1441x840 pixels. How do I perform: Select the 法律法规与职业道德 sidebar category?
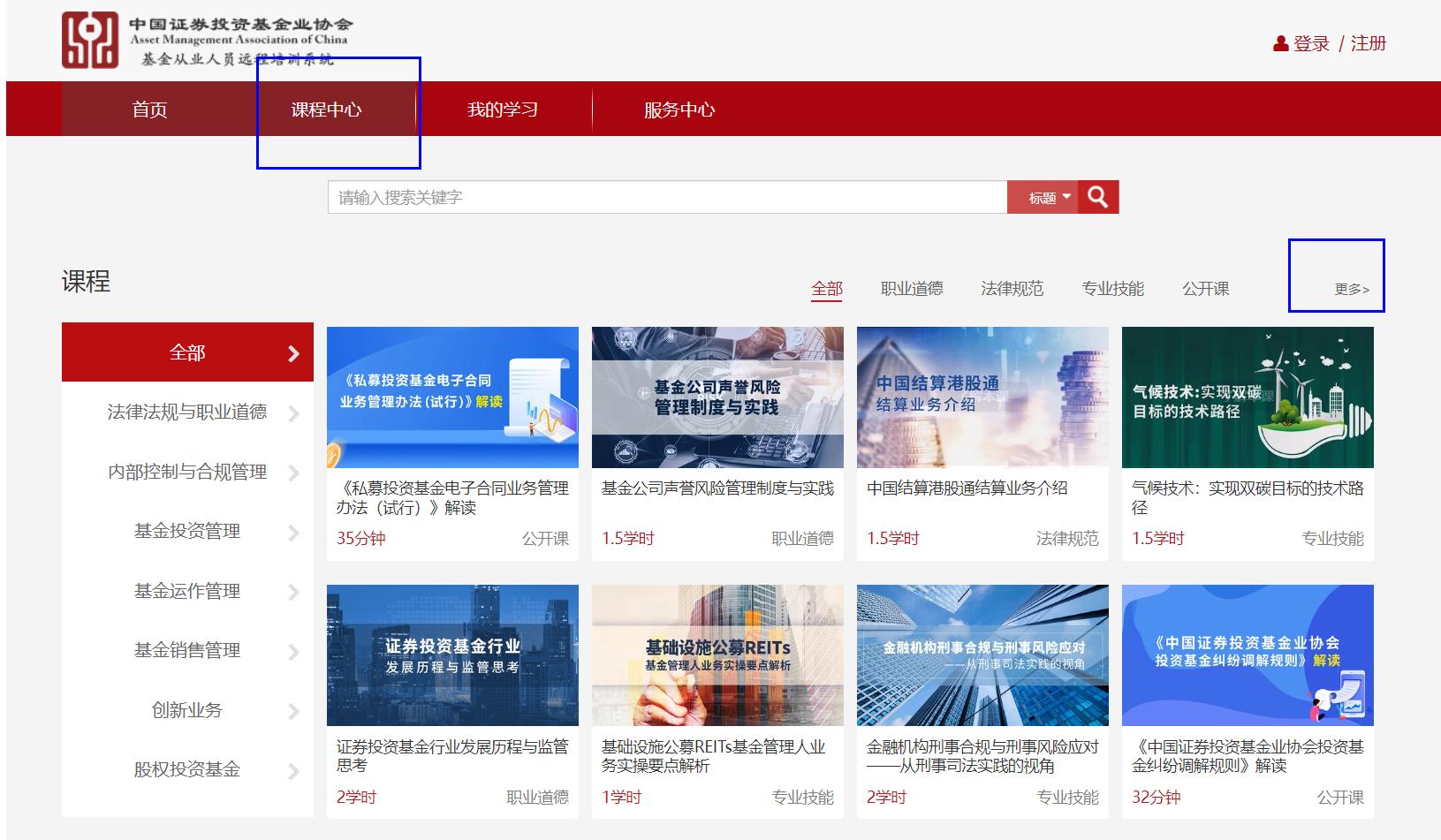[188, 412]
